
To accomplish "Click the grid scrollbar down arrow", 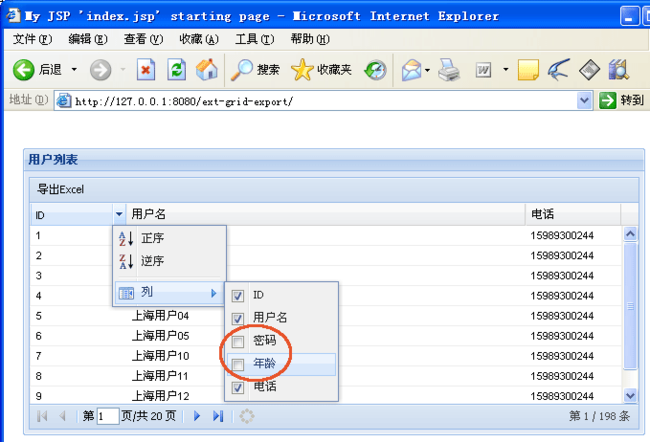I will 630,396.
